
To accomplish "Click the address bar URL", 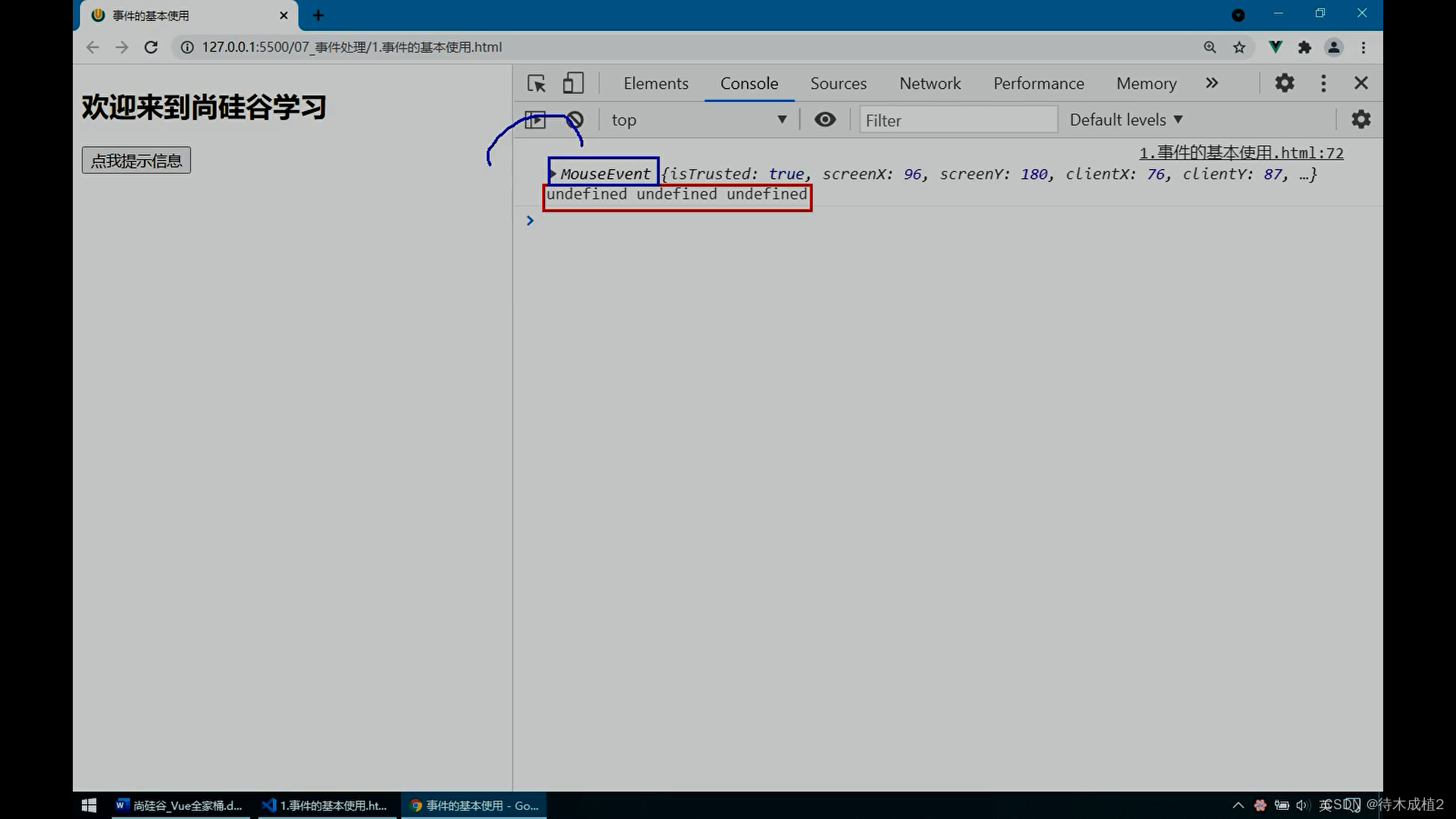I will [352, 47].
